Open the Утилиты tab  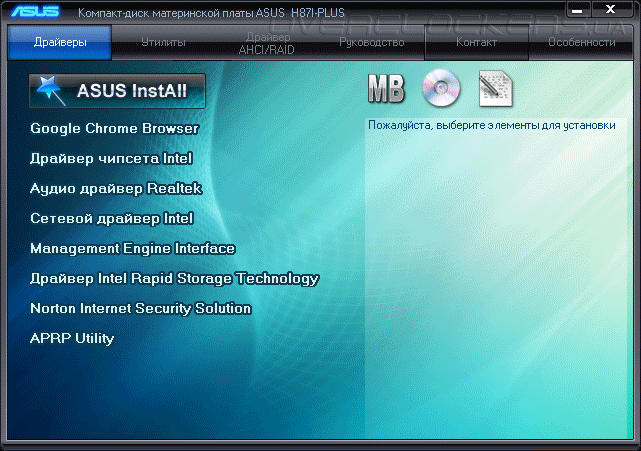pos(163,42)
